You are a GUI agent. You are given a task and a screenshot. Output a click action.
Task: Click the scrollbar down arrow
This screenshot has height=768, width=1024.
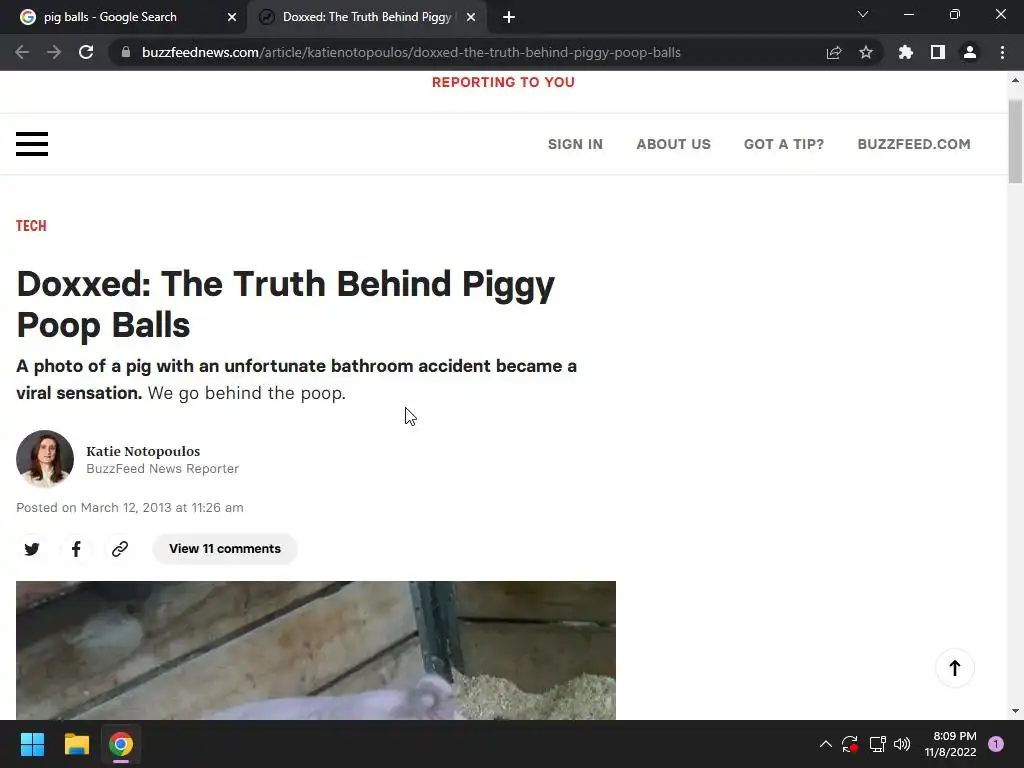click(x=1015, y=711)
